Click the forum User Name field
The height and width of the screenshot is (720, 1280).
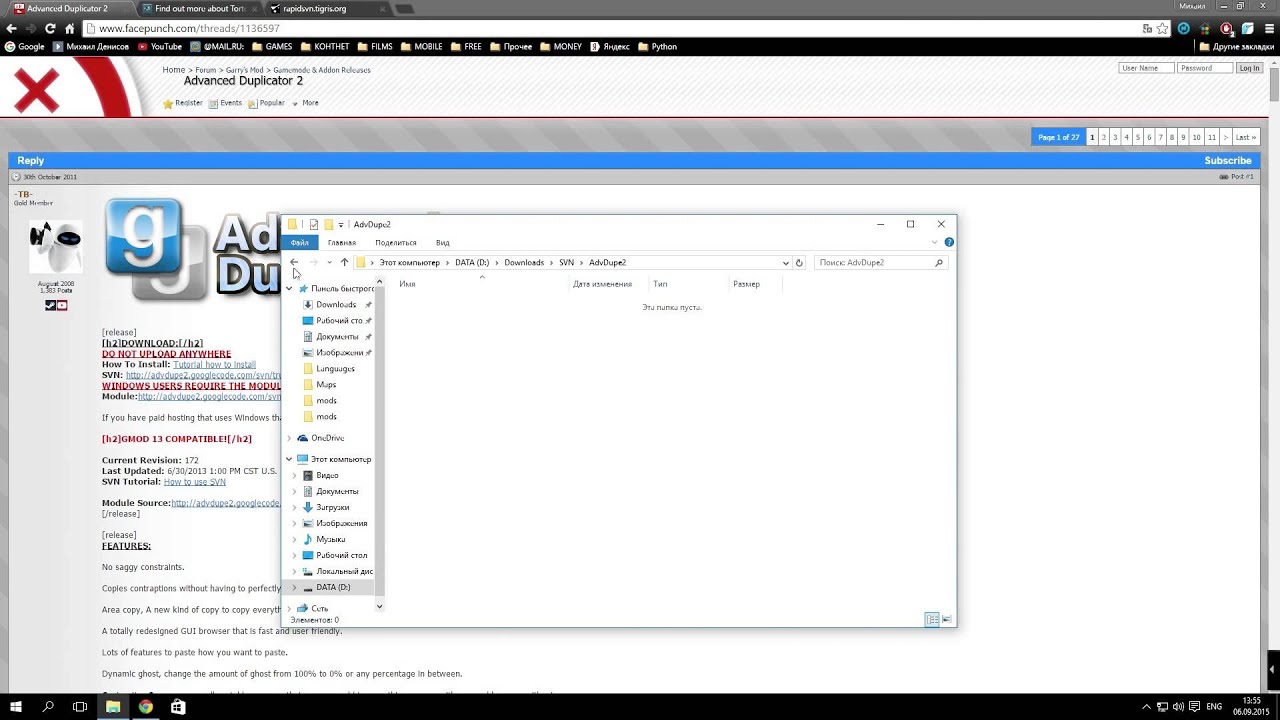[1146, 68]
